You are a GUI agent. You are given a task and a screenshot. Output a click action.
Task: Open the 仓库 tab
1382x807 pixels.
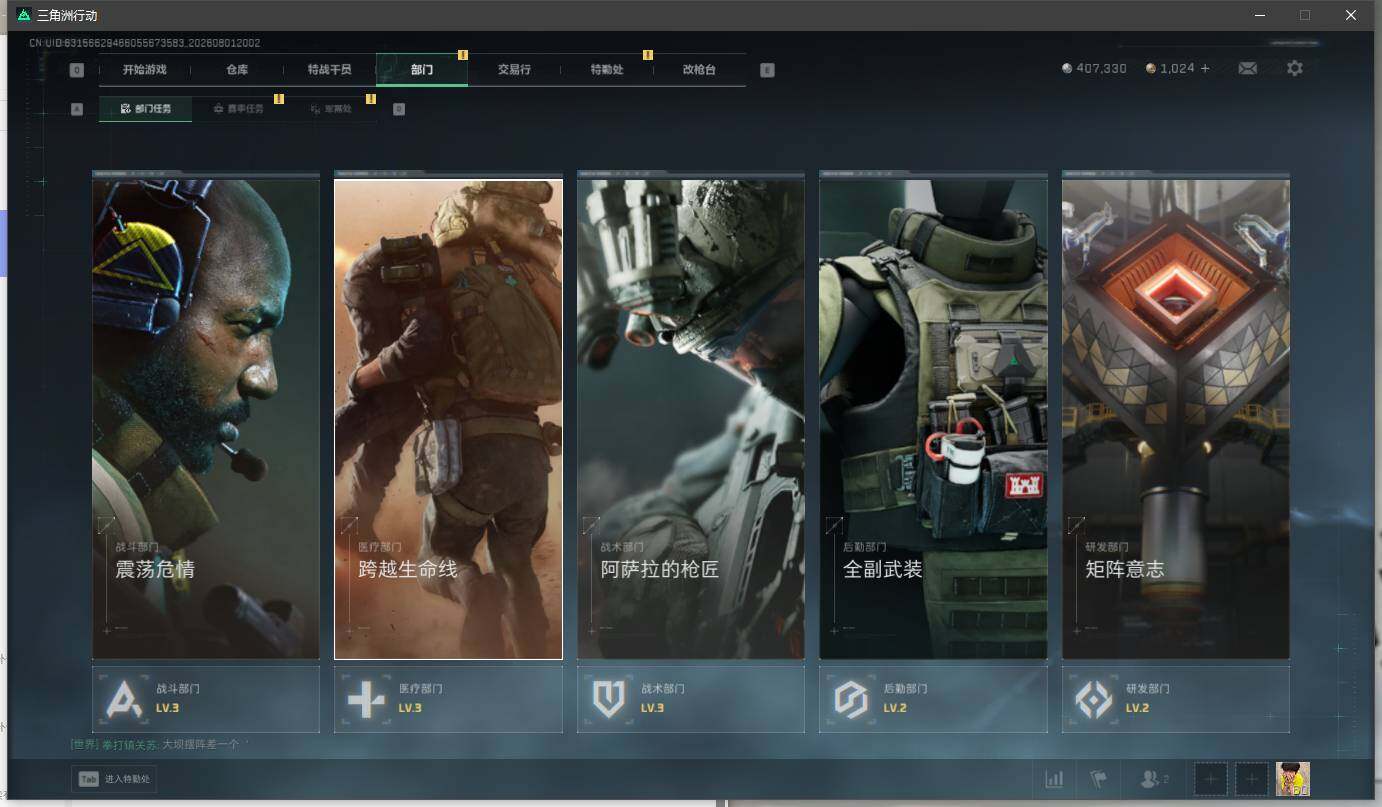[237, 70]
